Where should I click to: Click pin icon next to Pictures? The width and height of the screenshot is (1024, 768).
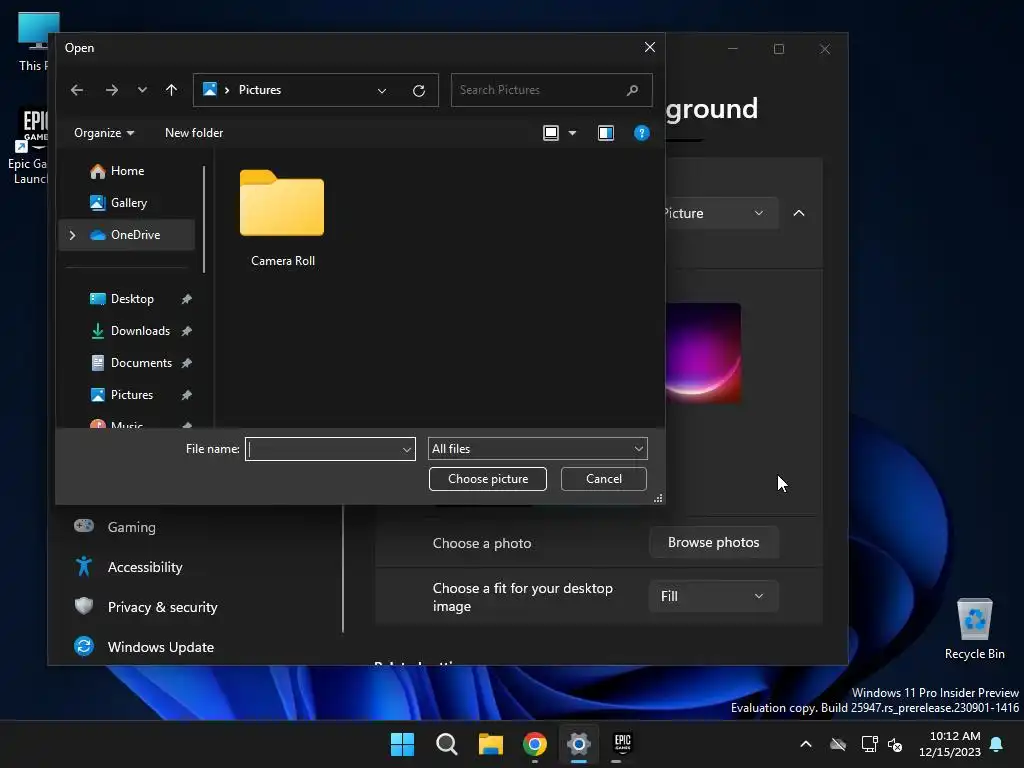[x=187, y=395]
